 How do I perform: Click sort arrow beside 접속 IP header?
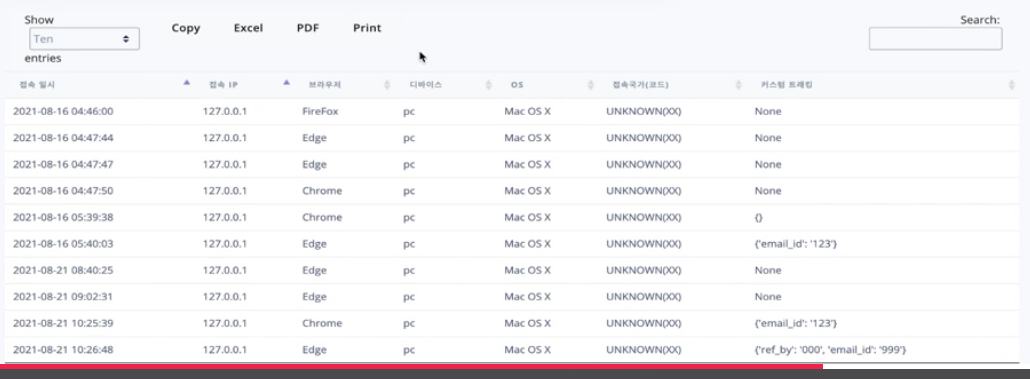286,83
